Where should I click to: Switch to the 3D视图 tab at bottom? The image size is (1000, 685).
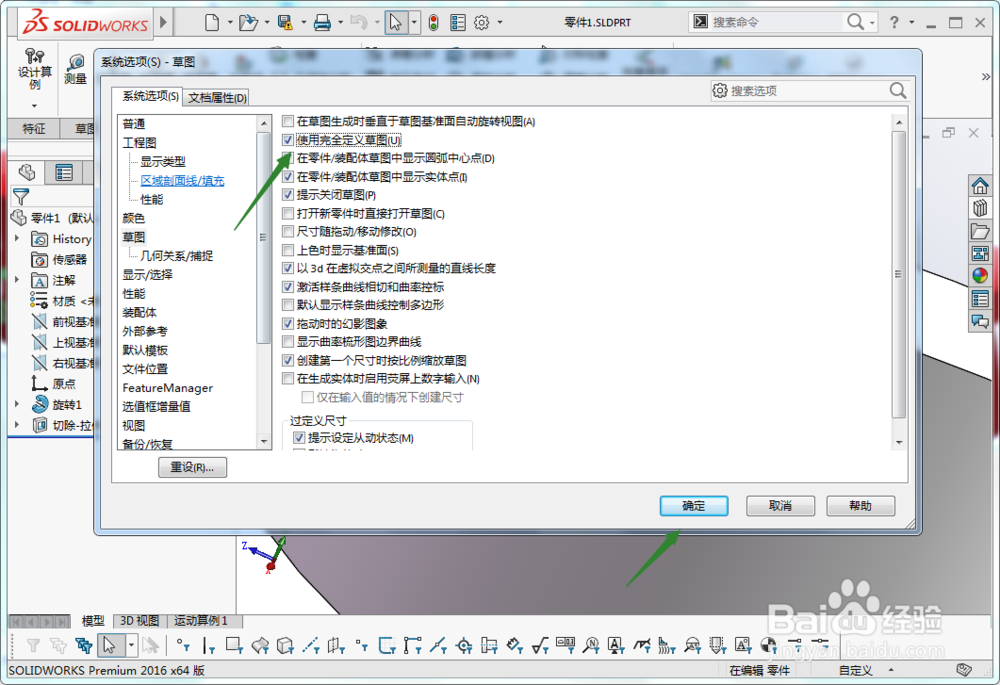point(139,620)
